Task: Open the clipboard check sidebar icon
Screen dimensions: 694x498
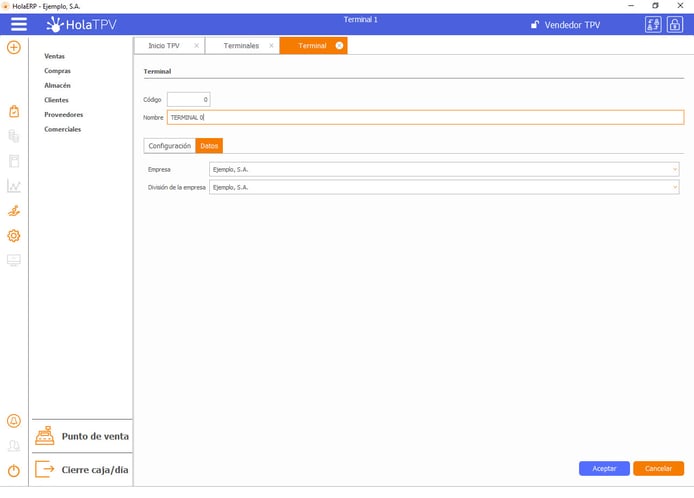Action: click(x=14, y=111)
